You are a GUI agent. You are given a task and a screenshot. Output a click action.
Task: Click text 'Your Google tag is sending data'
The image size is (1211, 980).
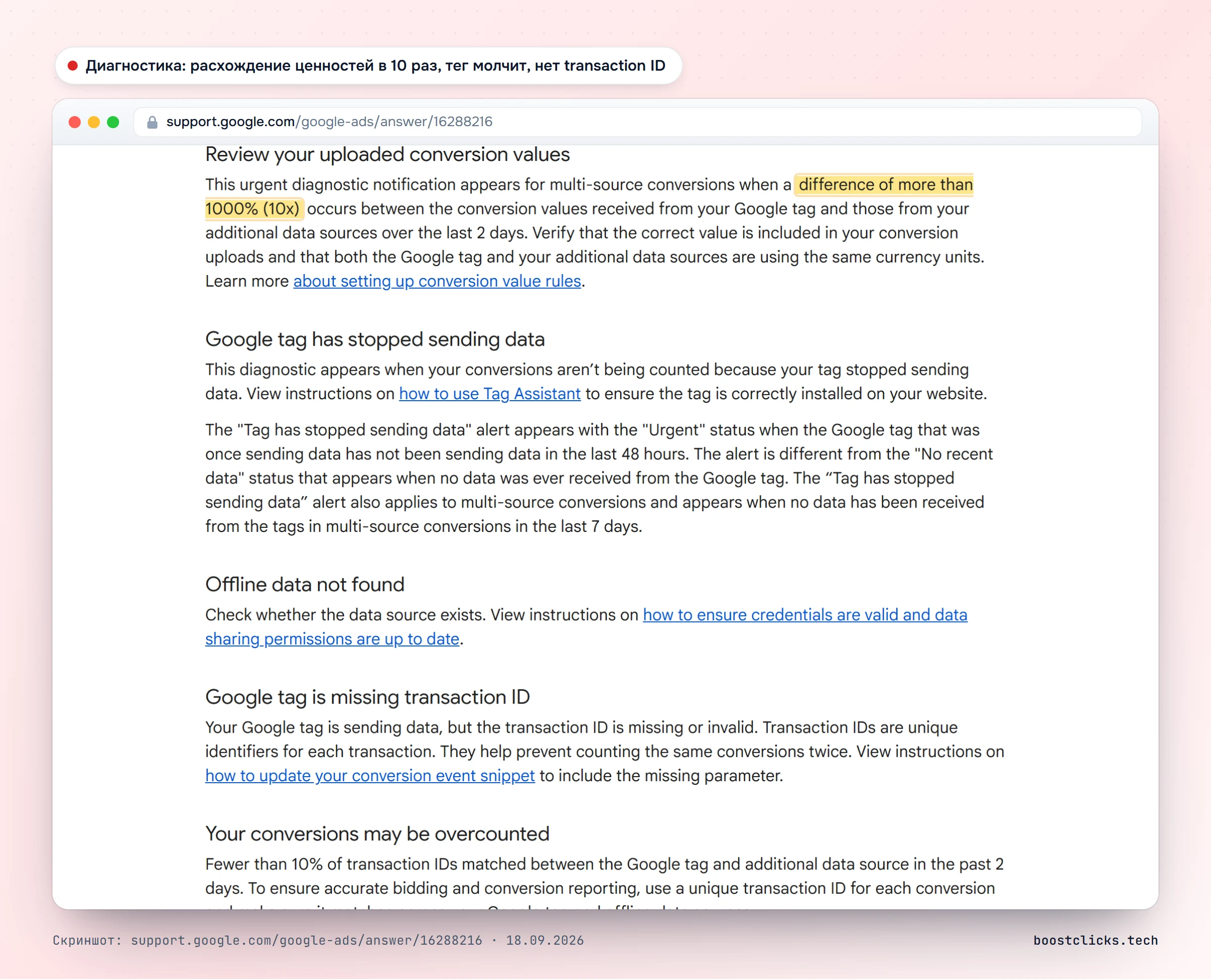322,728
